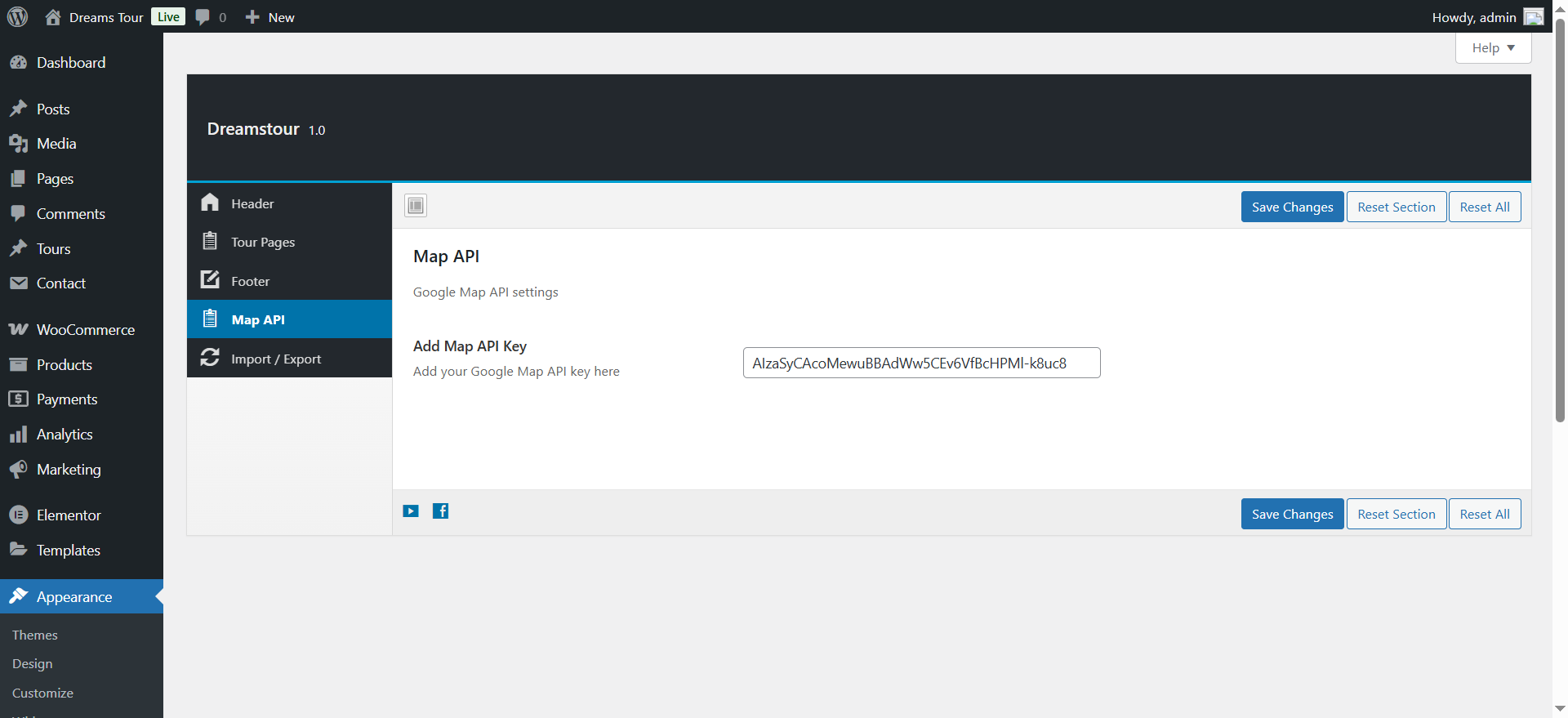Image resolution: width=1568 pixels, height=718 pixels.
Task: Click the Map API key input field
Action: pyautogui.click(x=920, y=363)
